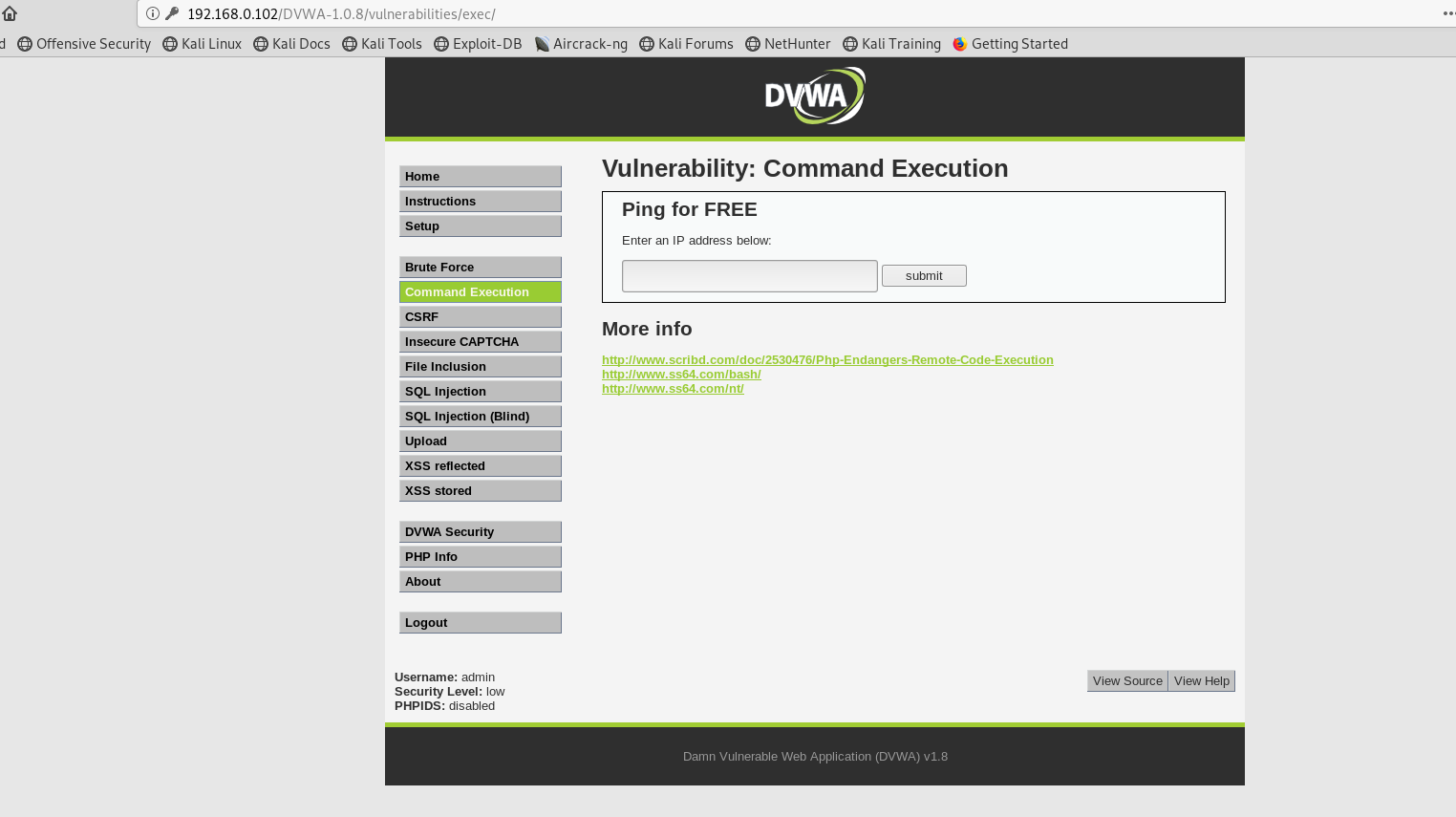The height and width of the screenshot is (817, 1456).
Task: Click inside the IP address input box
Action: click(750, 276)
